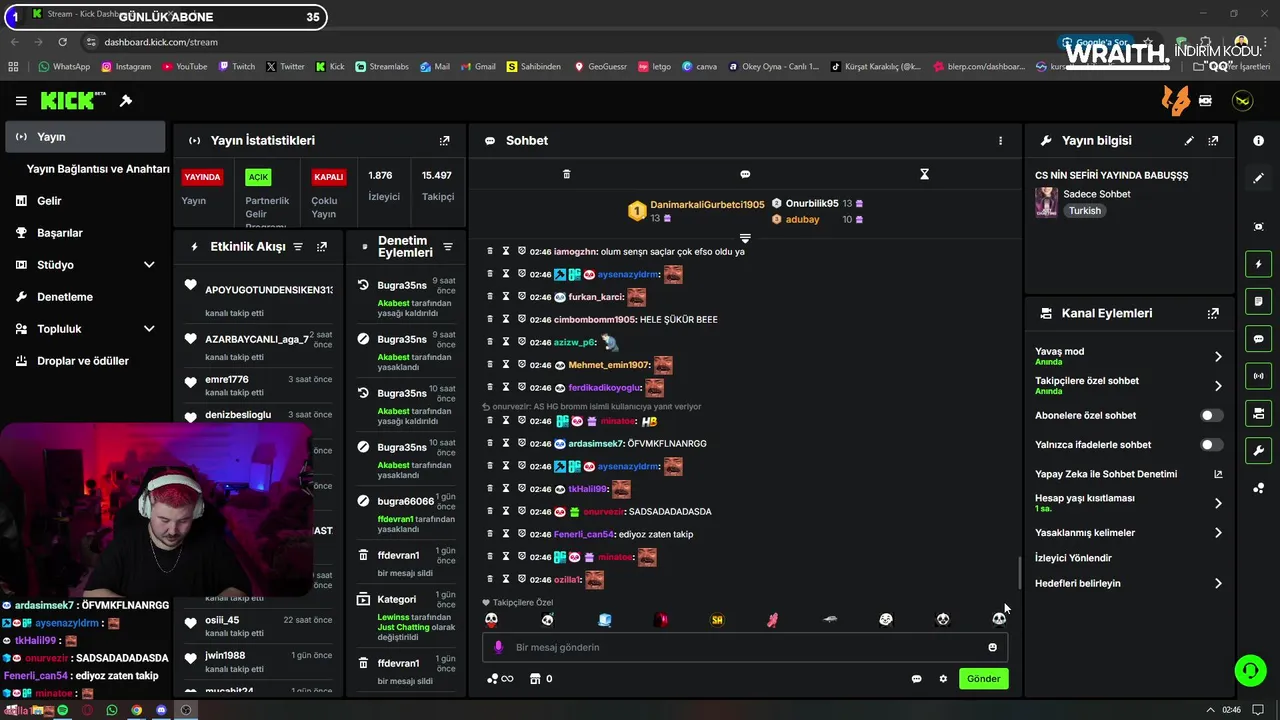Screen dimensions: 1280x720
Task: Click the three-dots icon at right sidebar bottom
Action: [x=1258, y=488]
